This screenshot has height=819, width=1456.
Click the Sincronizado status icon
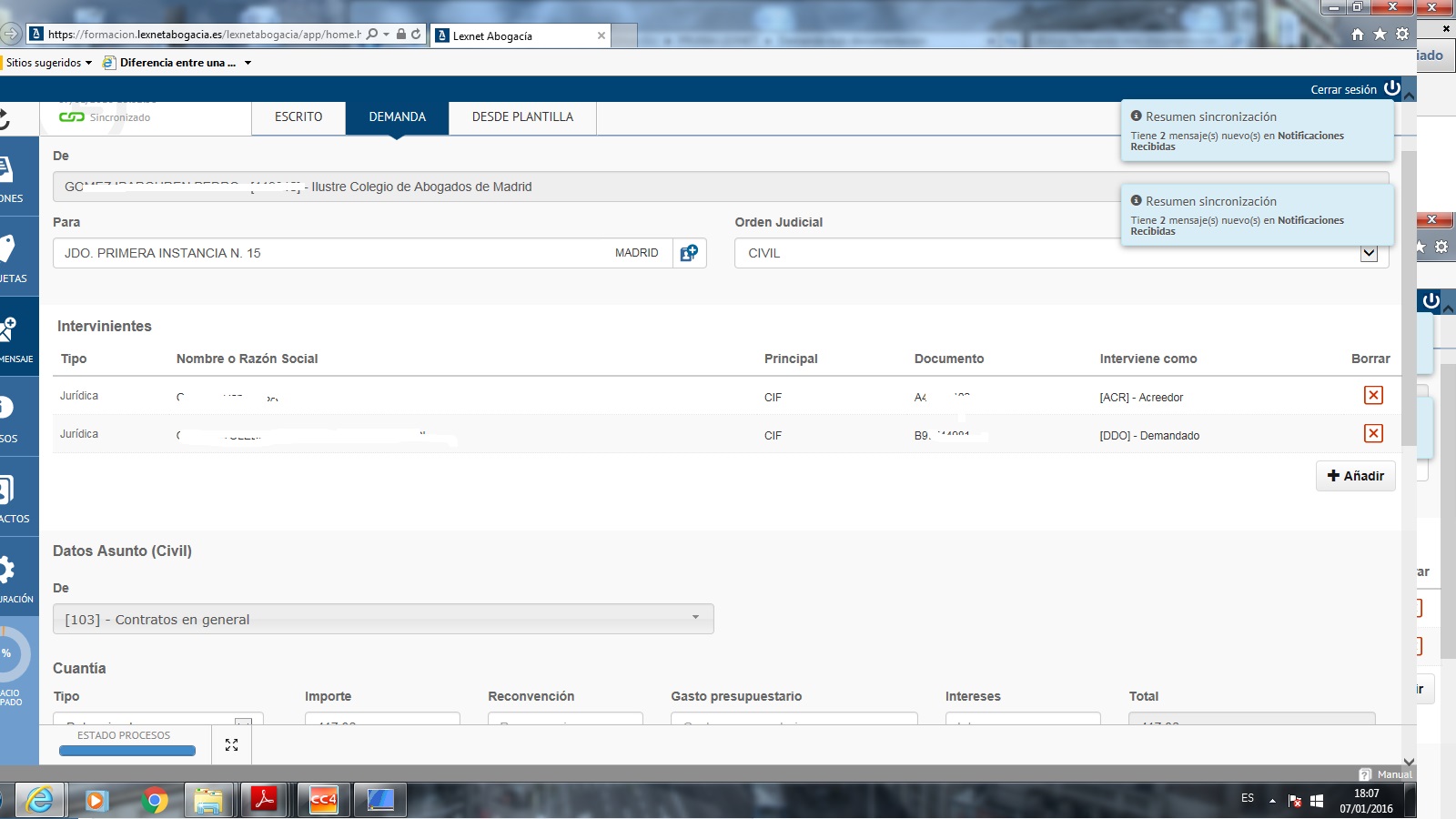click(x=72, y=116)
